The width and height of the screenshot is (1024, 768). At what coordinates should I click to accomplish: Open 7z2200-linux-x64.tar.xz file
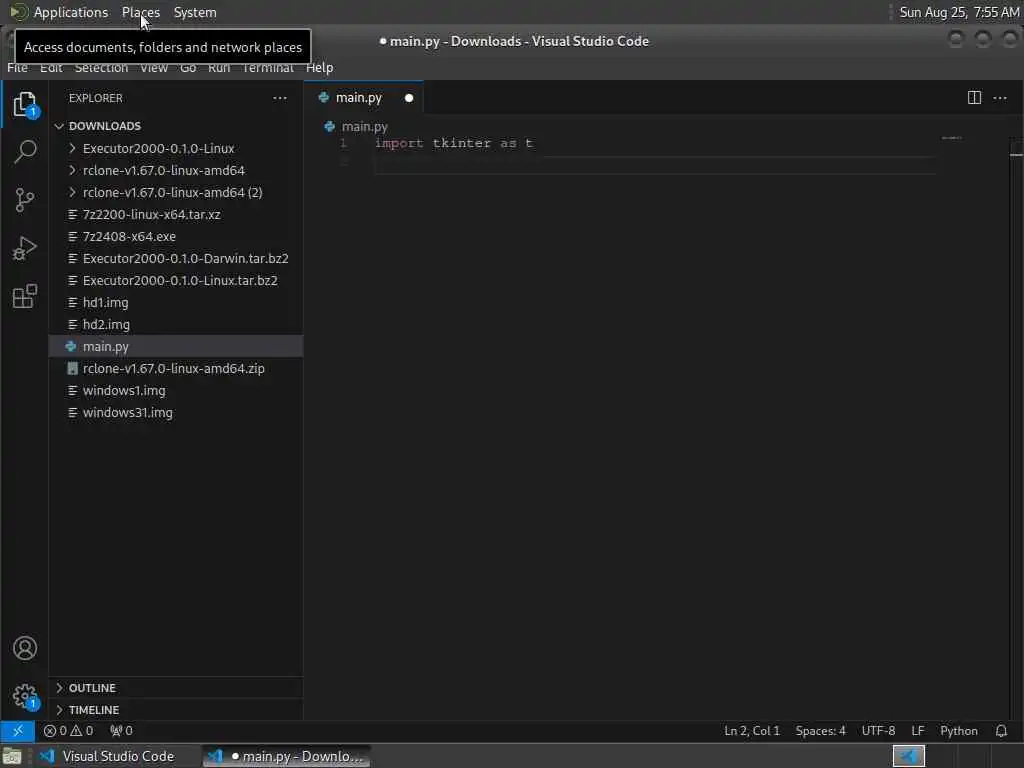[175, 214]
